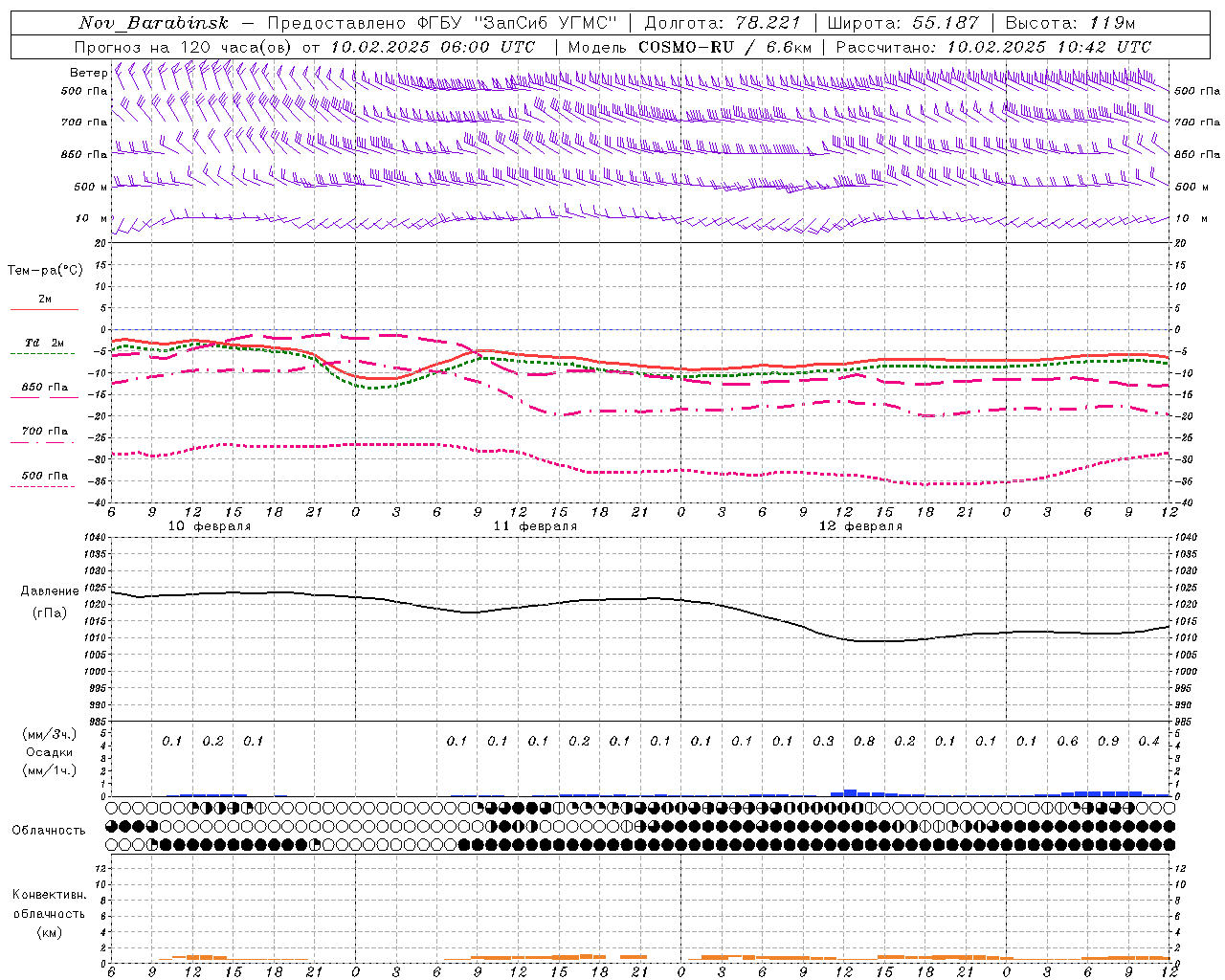Click the Рассчитано: 10.02.2025 10:42 UTC timestamp

point(993,47)
